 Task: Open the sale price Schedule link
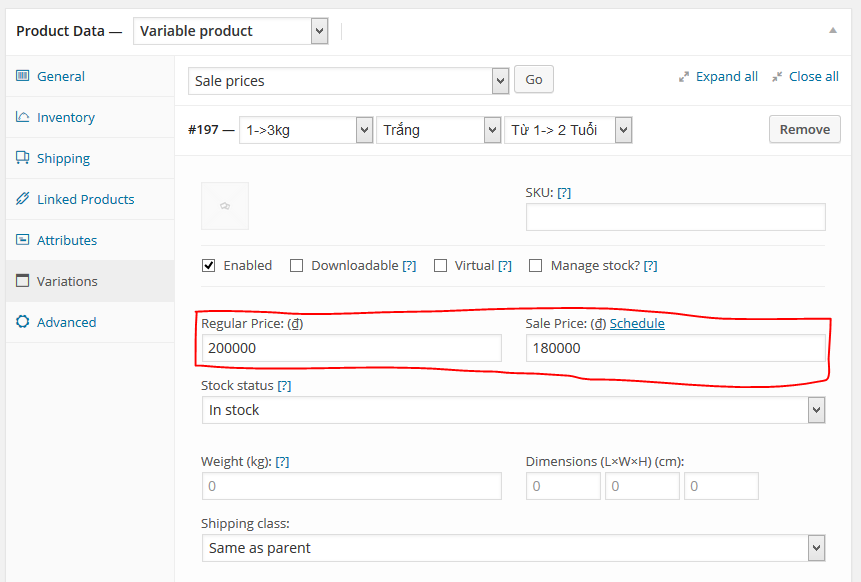pos(637,323)
